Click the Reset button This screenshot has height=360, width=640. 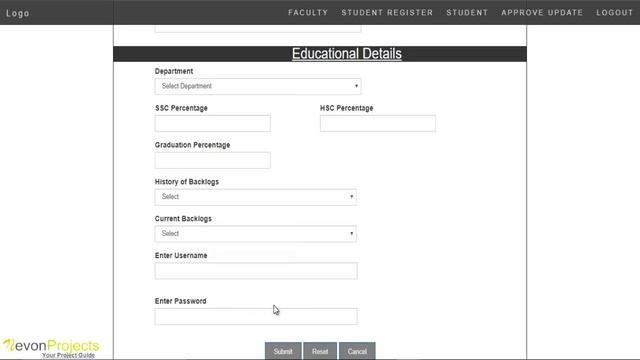tap(320, 351)
